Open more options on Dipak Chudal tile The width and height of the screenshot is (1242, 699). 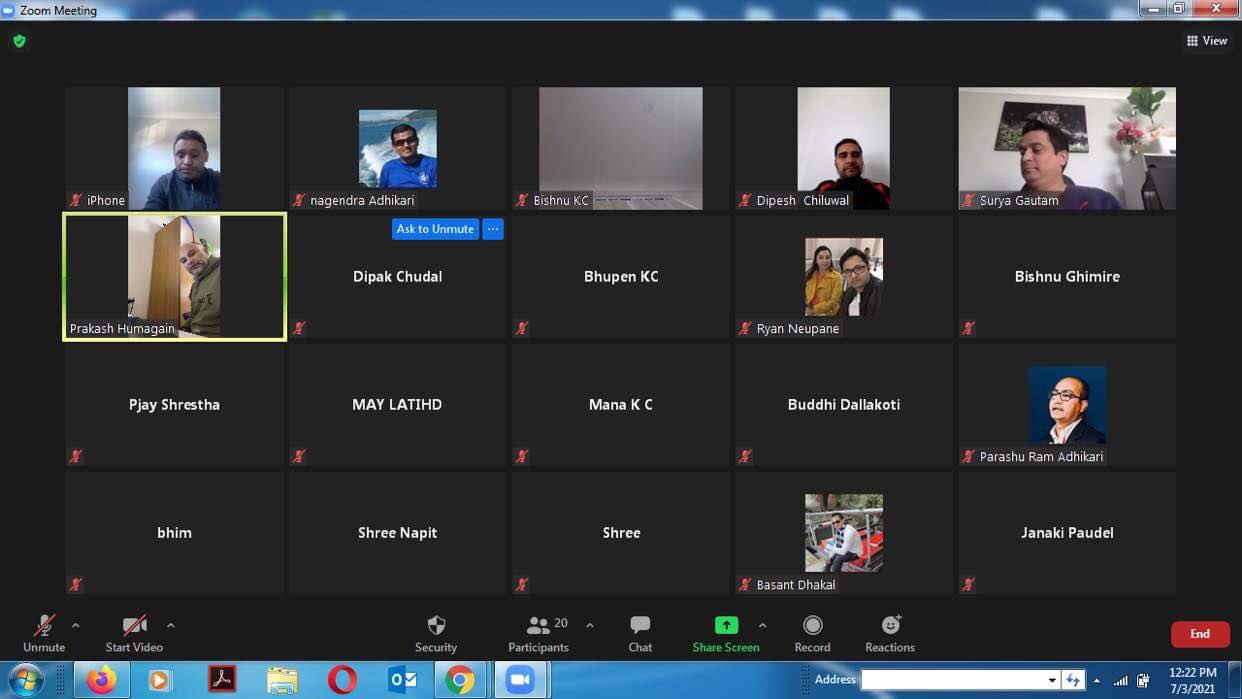(x=493, y=229)
